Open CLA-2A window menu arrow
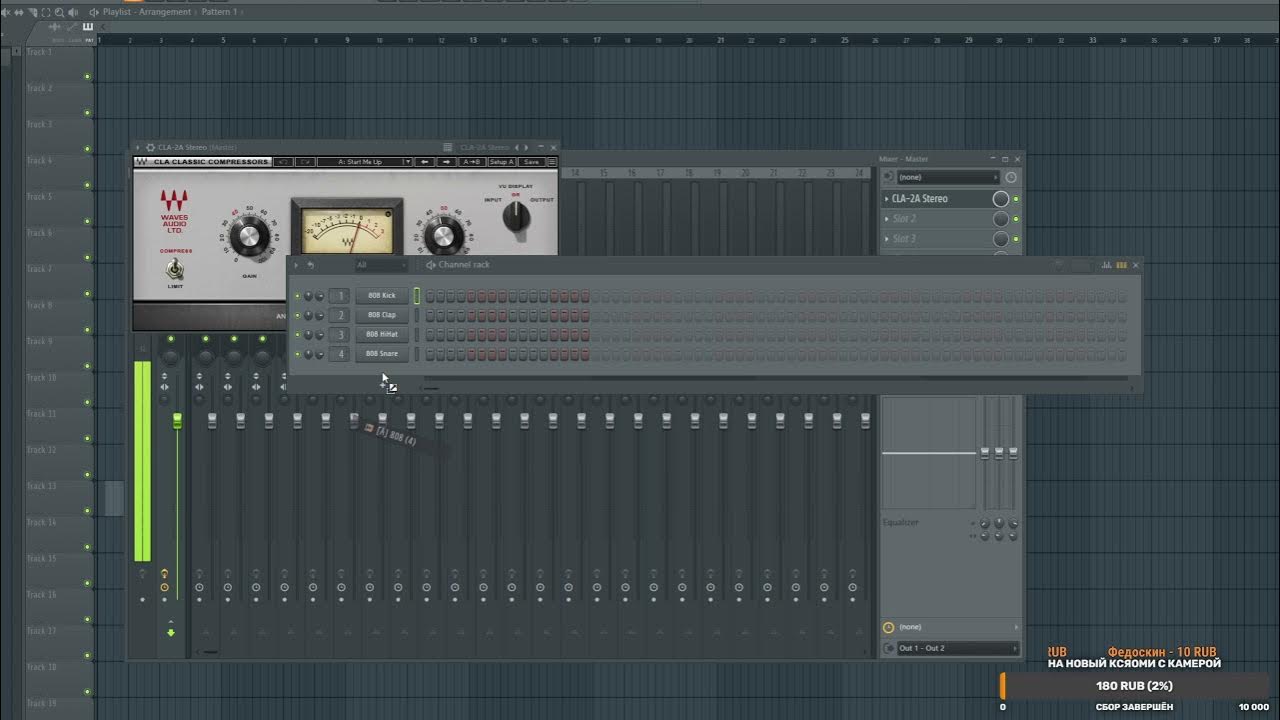This screenshot has width=1280, height=720. coord(138,147)
